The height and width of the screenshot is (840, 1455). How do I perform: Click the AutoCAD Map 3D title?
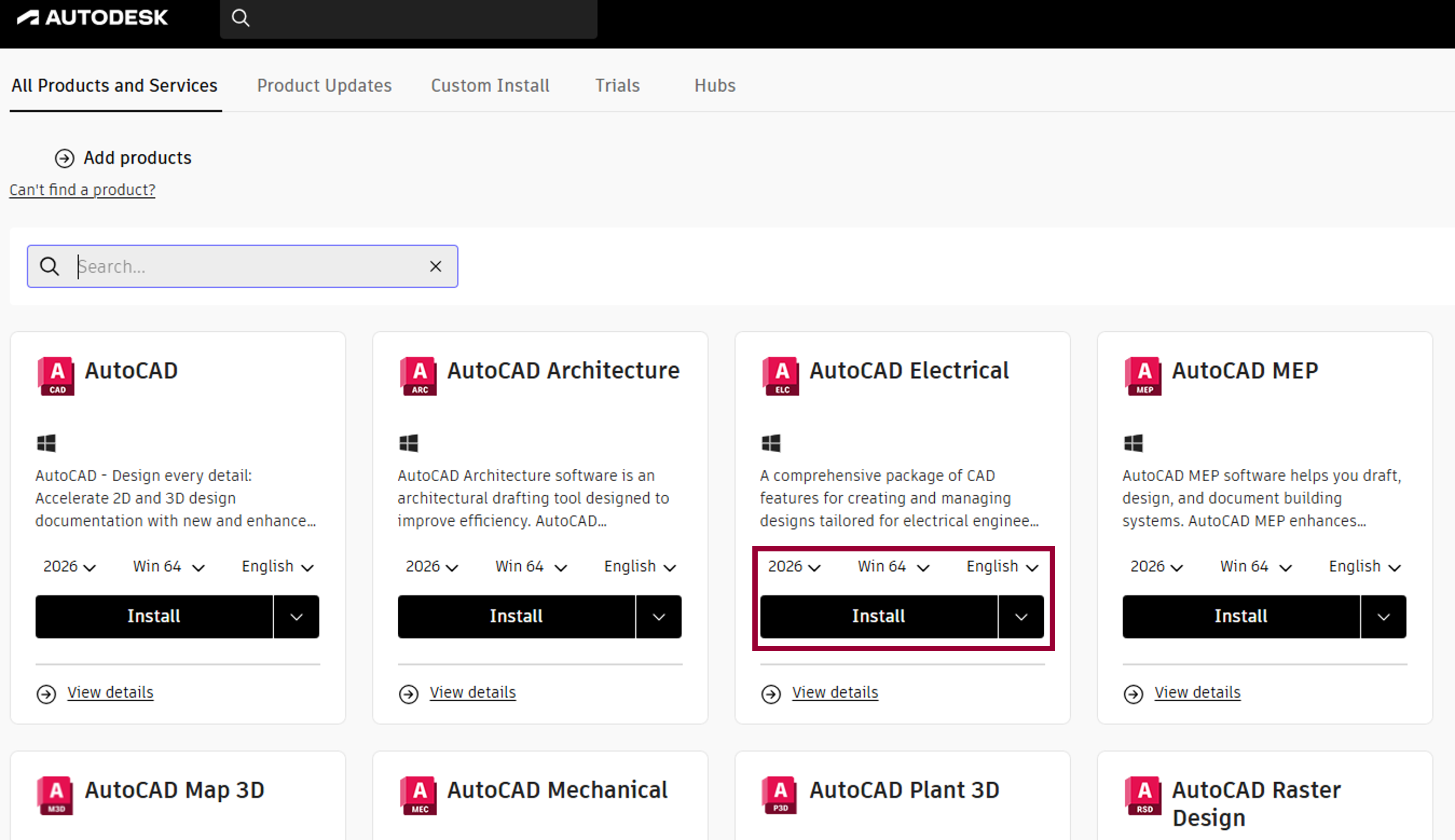[174, 790]
